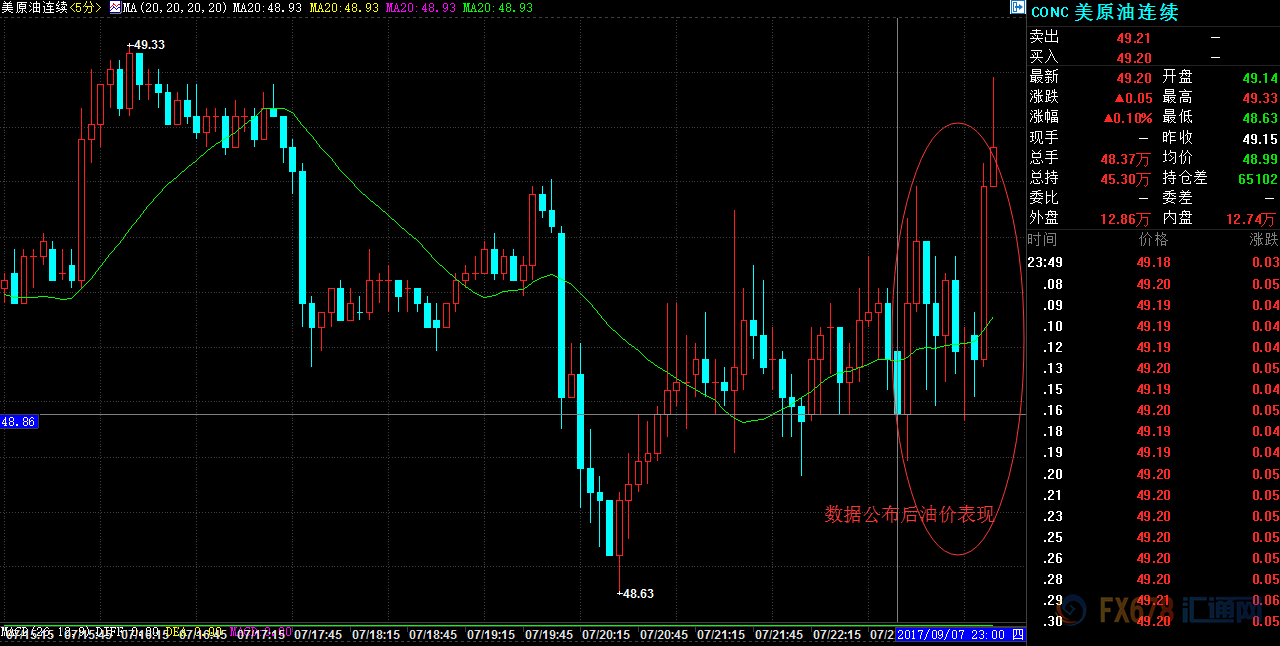Viewport: 1280px width, 646px height.
Task: Open the <5分> period selector
Action: [x=84, y=8]
